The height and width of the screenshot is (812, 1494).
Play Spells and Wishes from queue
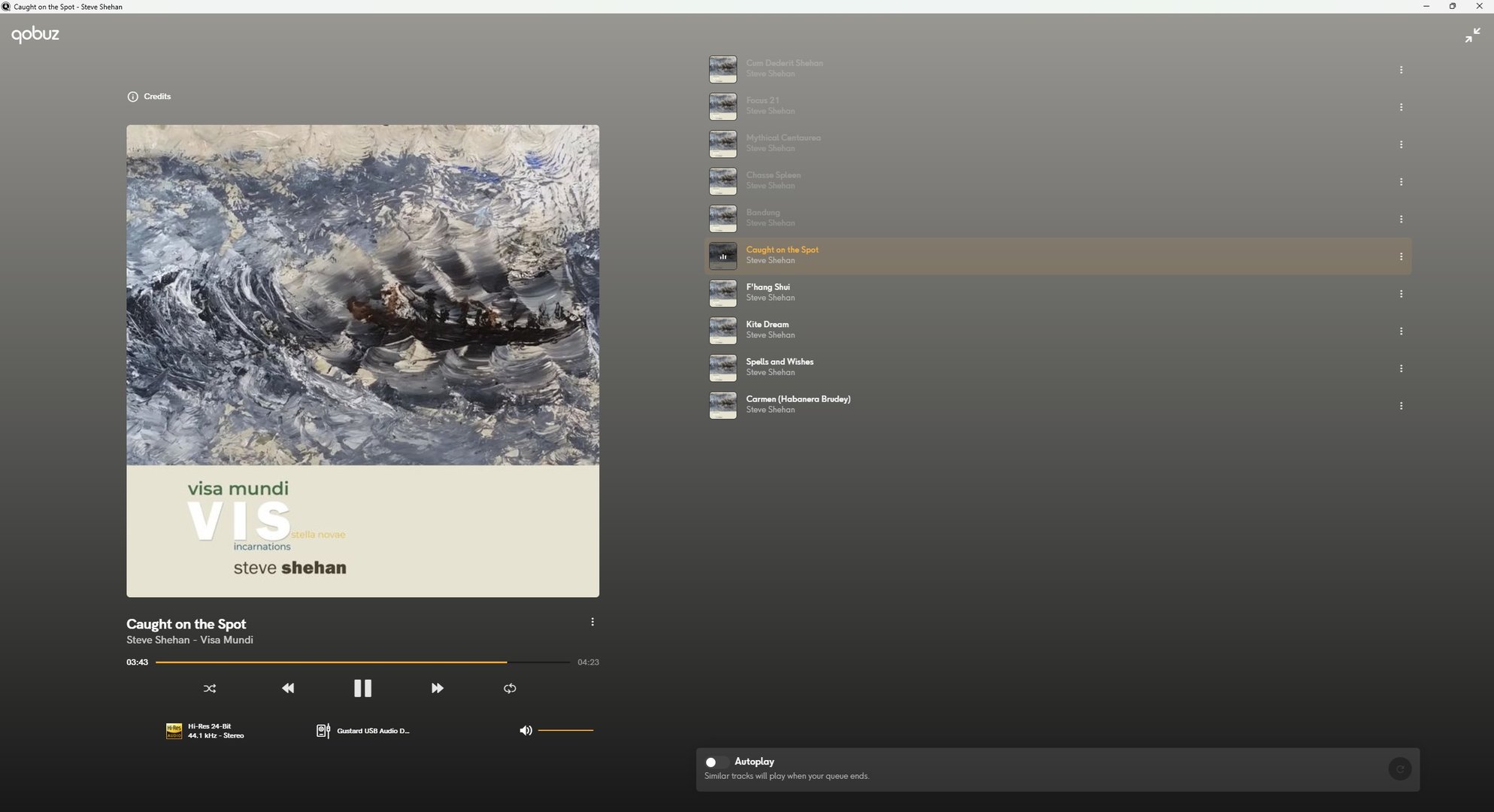point(1057,368)
